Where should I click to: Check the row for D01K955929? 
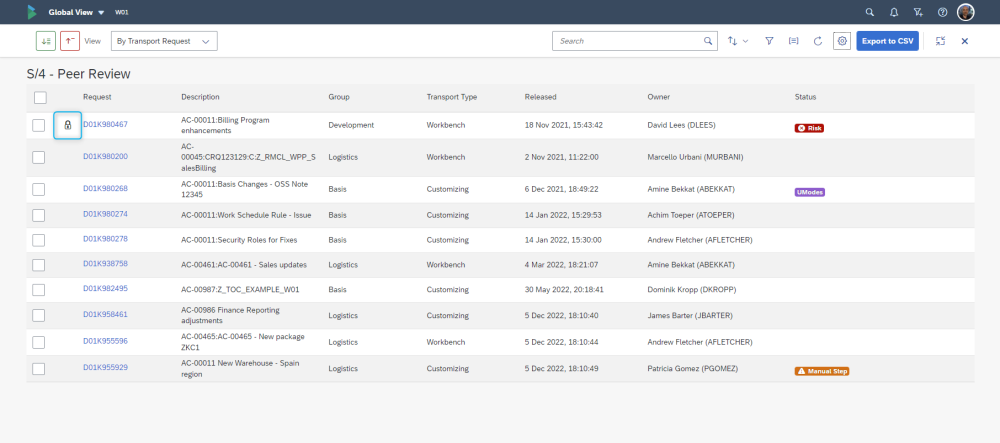coord(39,369)
